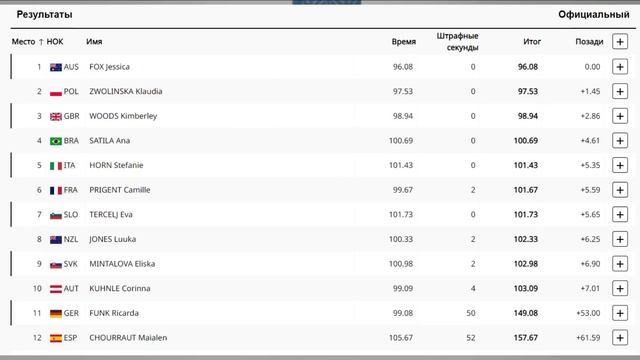Expand all rows with header plus button

(620, 42)
